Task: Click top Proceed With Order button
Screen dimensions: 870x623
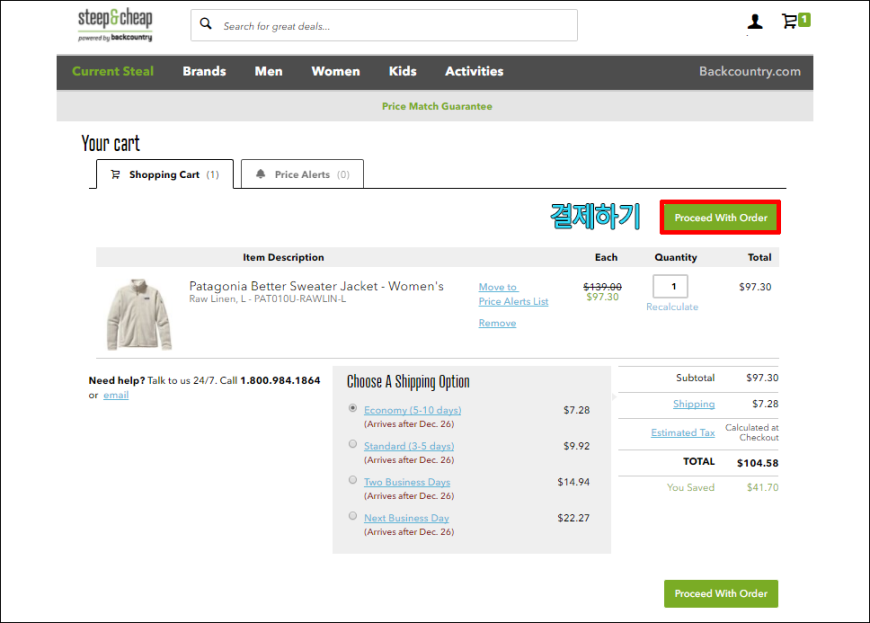Action: [x=721, y=217]
